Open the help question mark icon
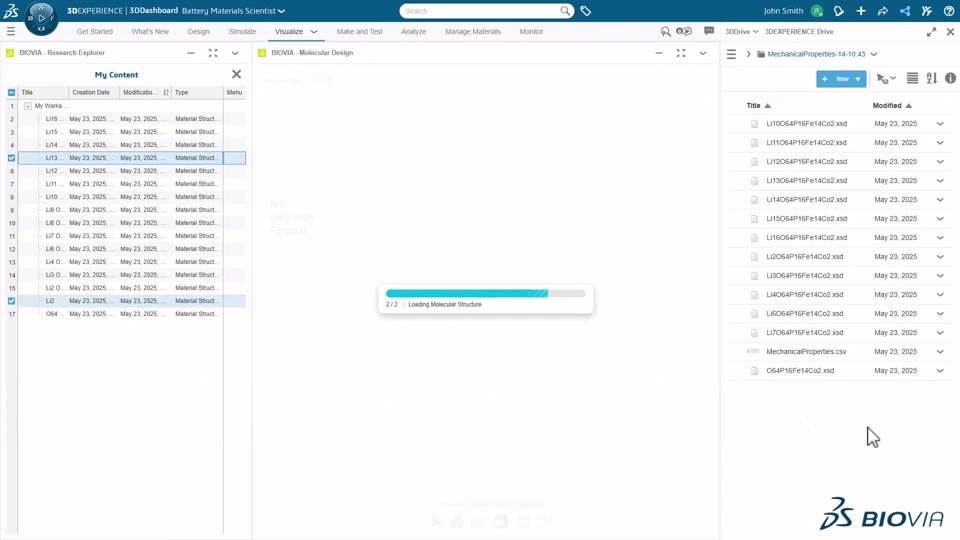Image resolution: width=960 pixels, height=540 pixels. [949, 11]
